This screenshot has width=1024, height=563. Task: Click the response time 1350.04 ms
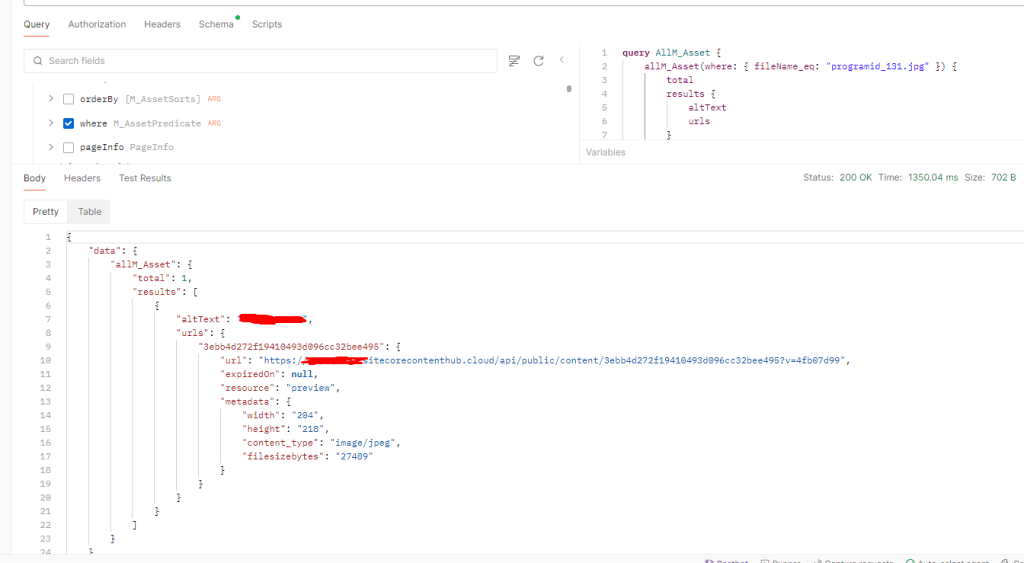pos(933,178)
